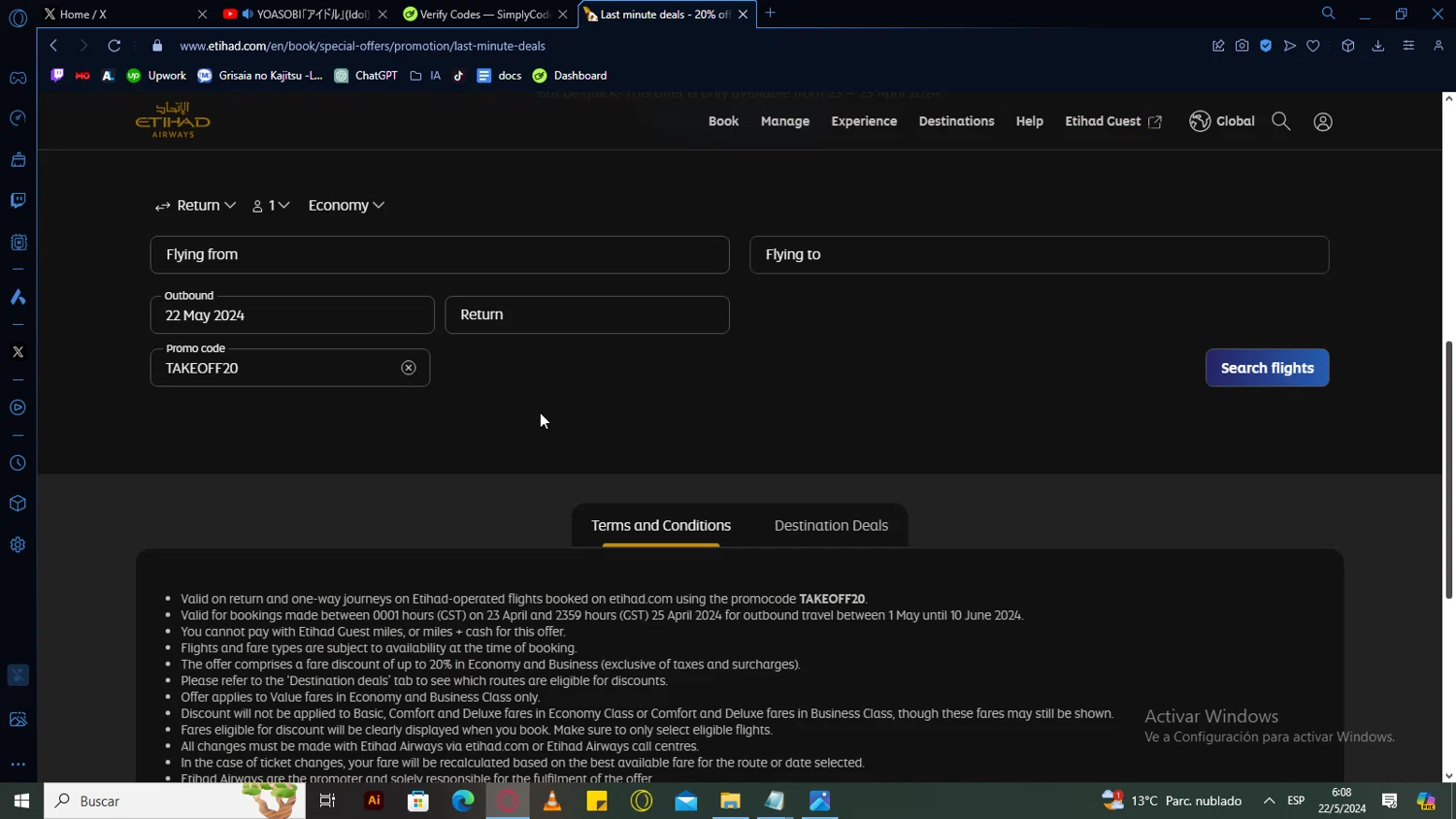This screenshot has width=1456, height=819.
Task: Open VLC media player from taskbar
Action: point(552,801)
